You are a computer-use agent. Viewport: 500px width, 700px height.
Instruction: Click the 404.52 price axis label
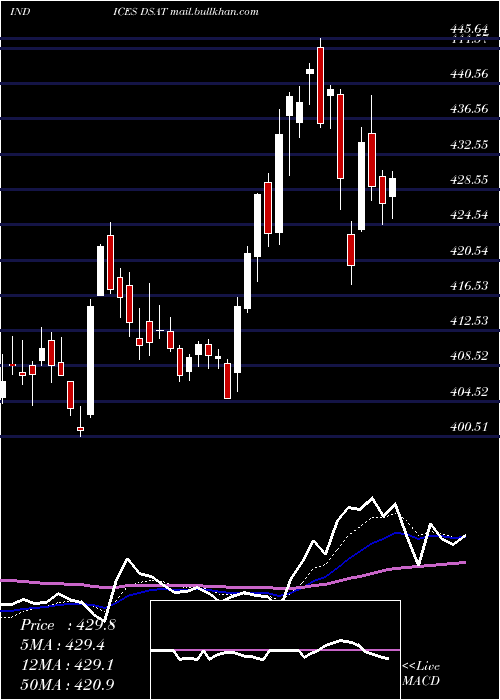tap(469, 392)
